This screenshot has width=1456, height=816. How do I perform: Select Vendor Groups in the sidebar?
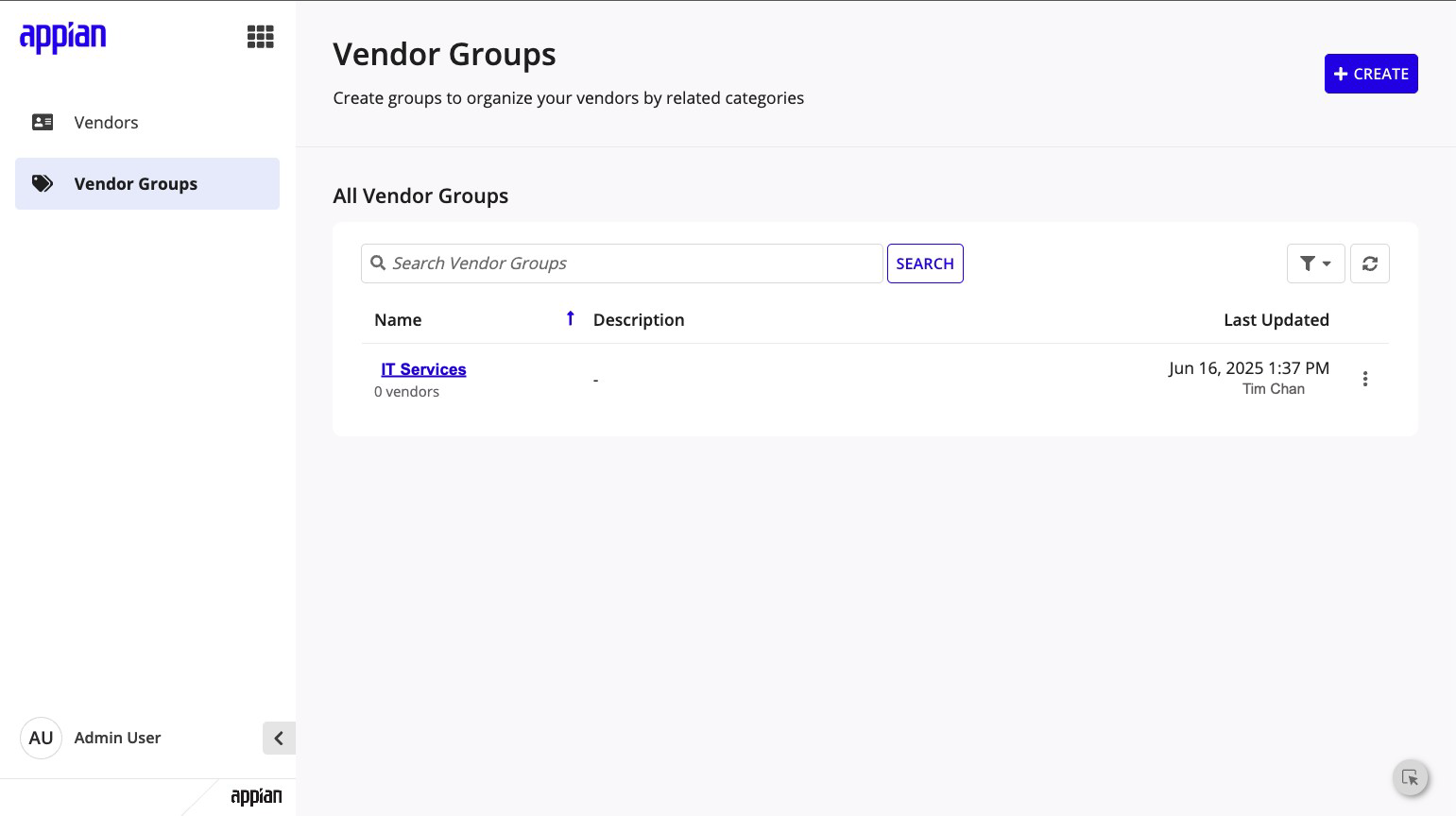click(x=147, y=183)
